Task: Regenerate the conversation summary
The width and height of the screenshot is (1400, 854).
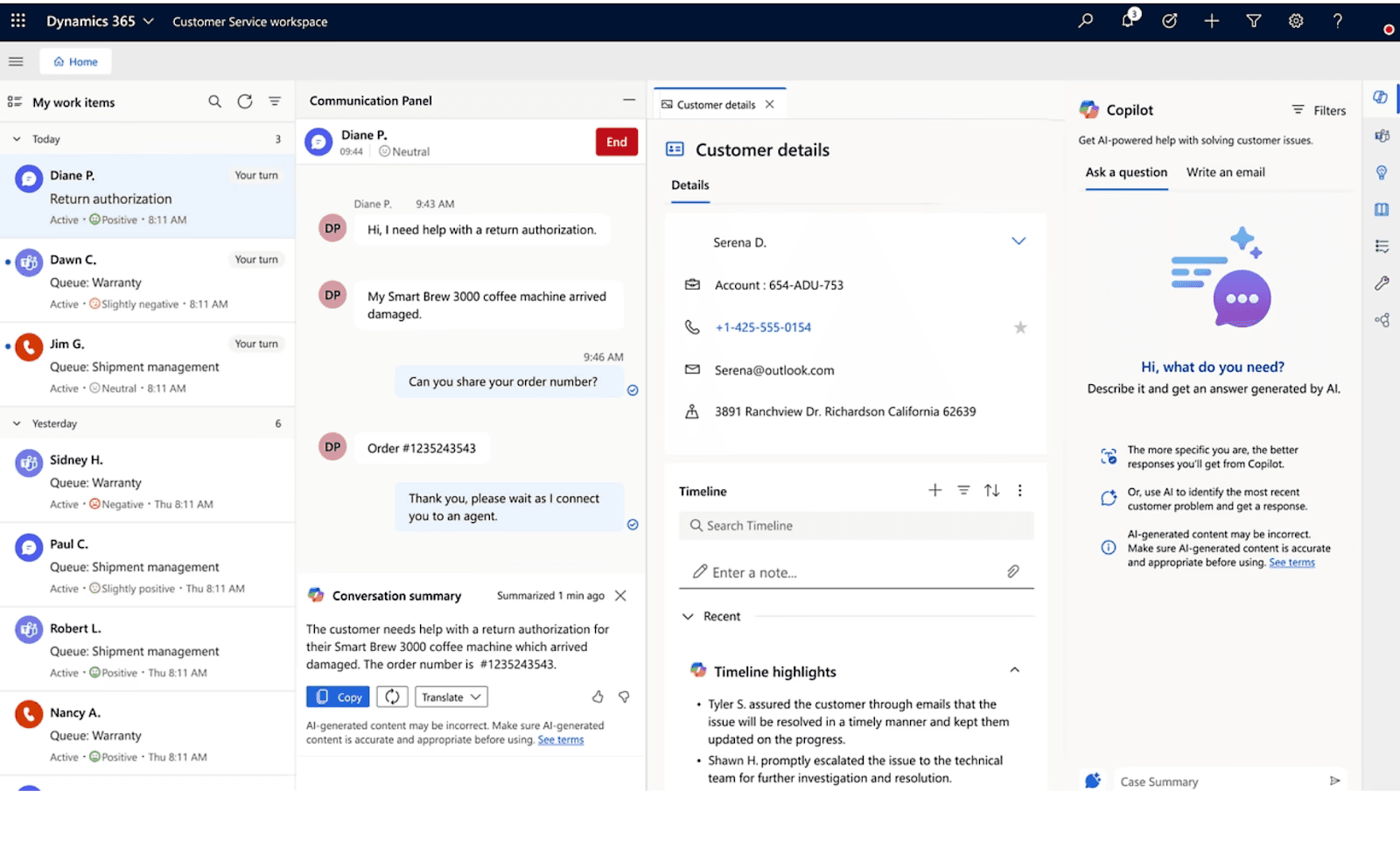Action: point(392,696)
